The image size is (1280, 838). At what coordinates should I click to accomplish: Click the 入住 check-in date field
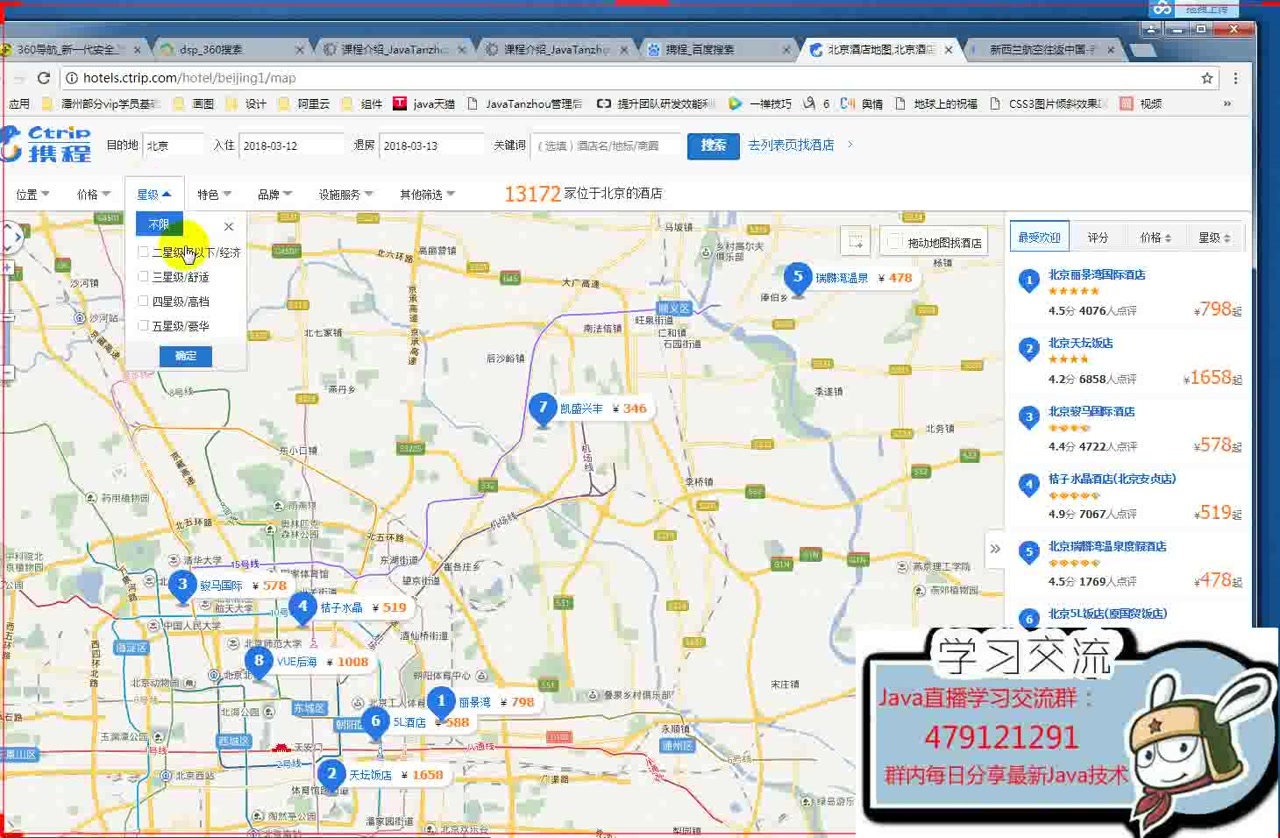click(x=291, y=145)
